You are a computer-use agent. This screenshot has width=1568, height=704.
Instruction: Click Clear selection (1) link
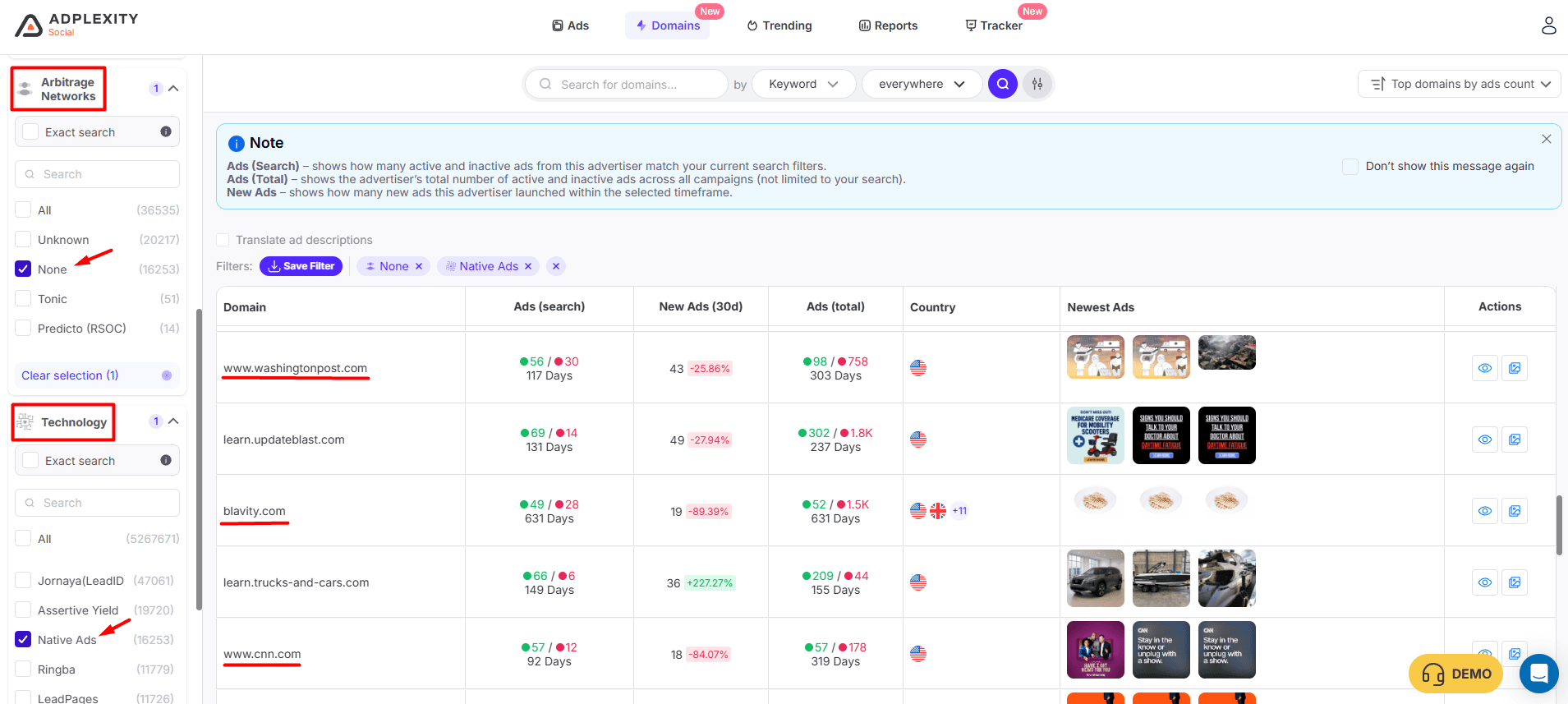click(x=70, y=375)
